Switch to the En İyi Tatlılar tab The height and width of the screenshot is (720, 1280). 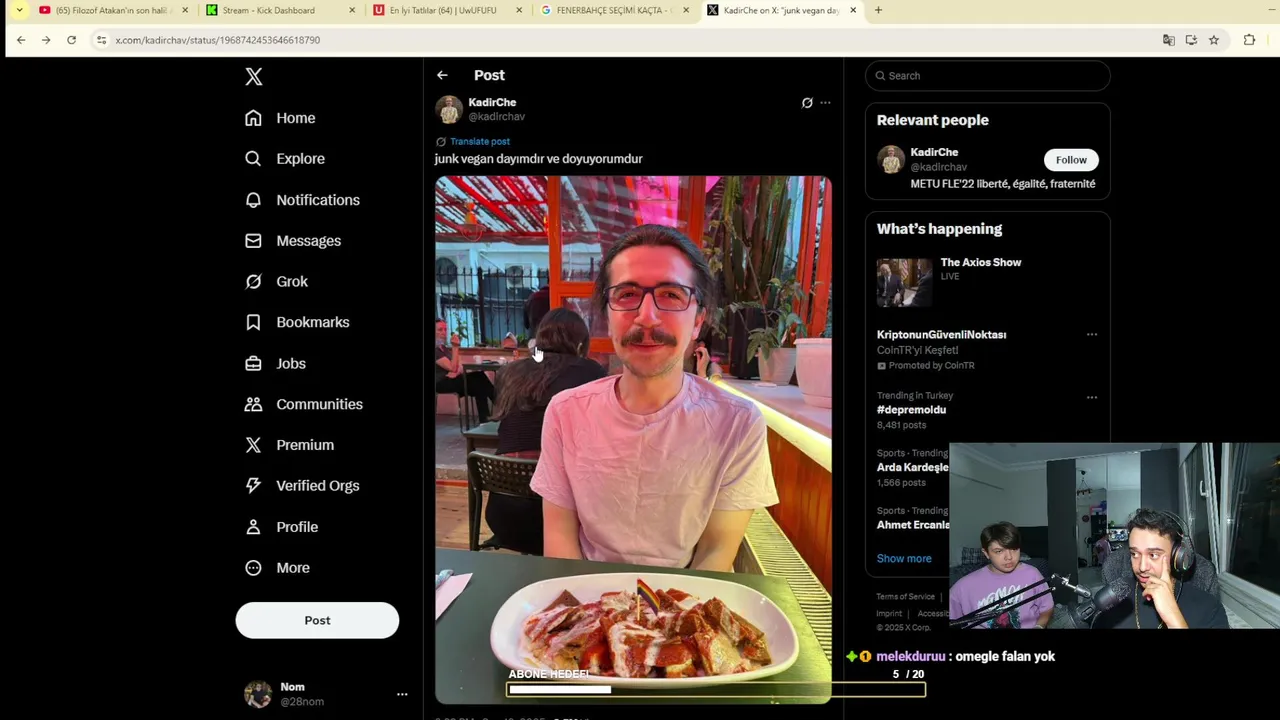447,10
